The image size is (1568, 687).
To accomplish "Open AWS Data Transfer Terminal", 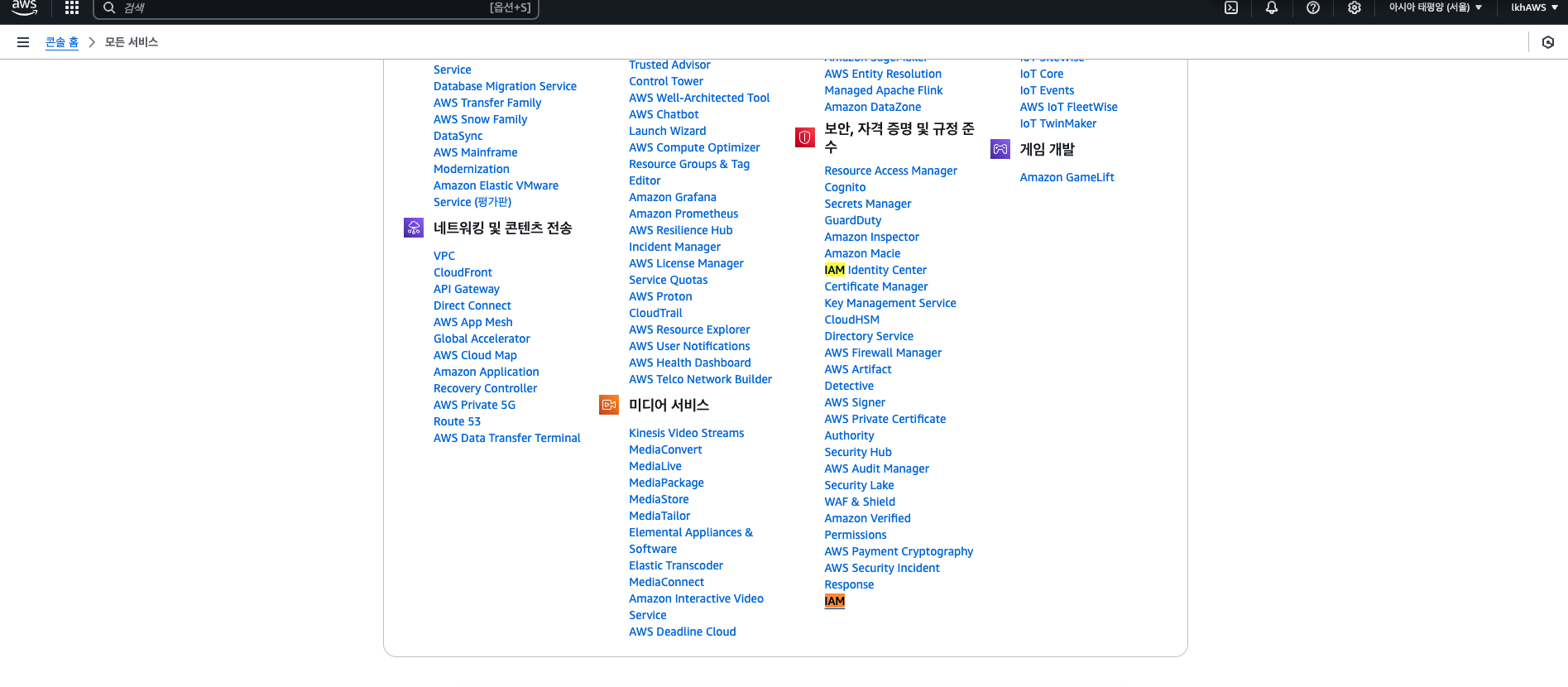I will click(506, 438).
